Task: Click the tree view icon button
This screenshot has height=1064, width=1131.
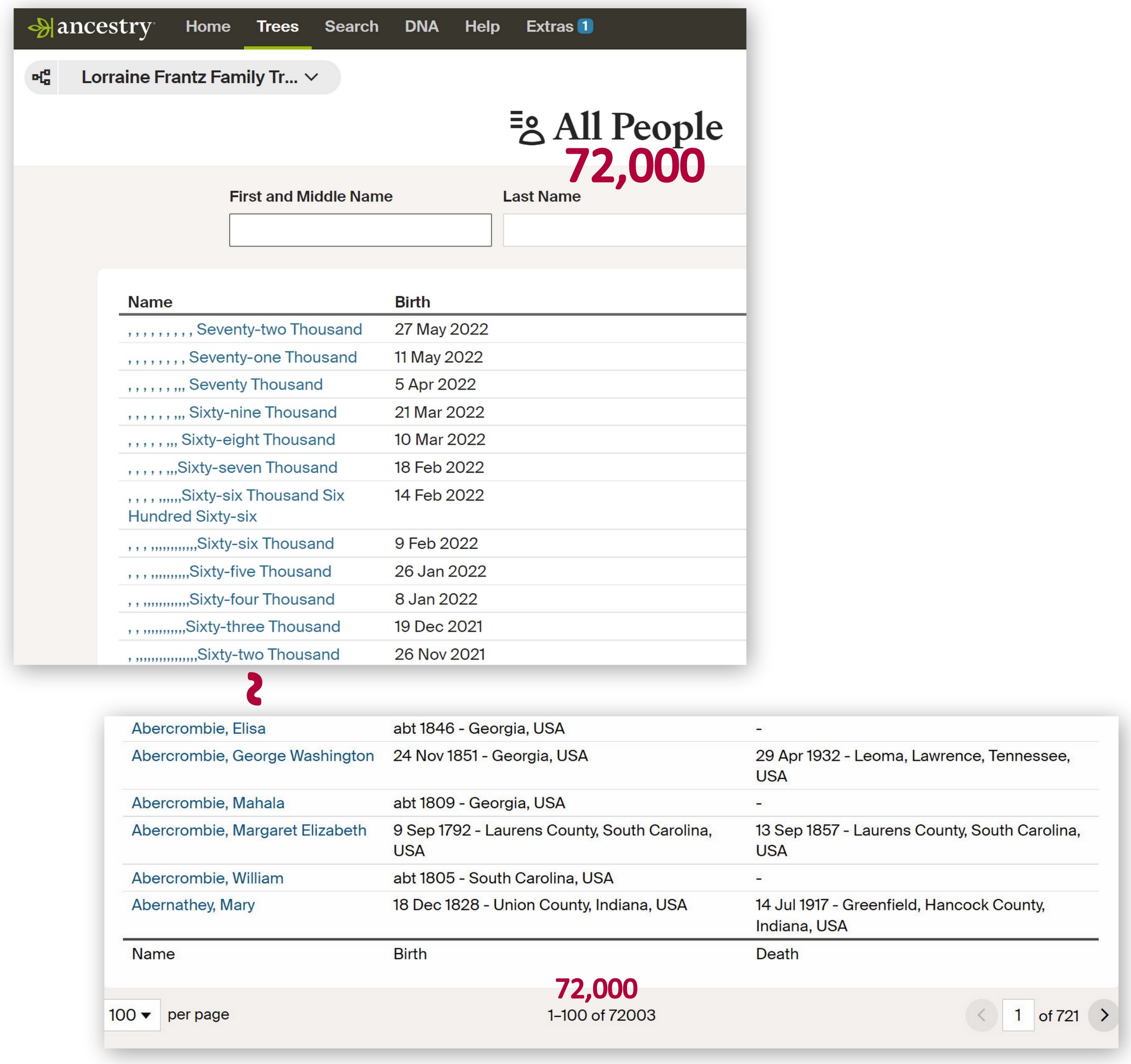Action: tap(41, 77)
